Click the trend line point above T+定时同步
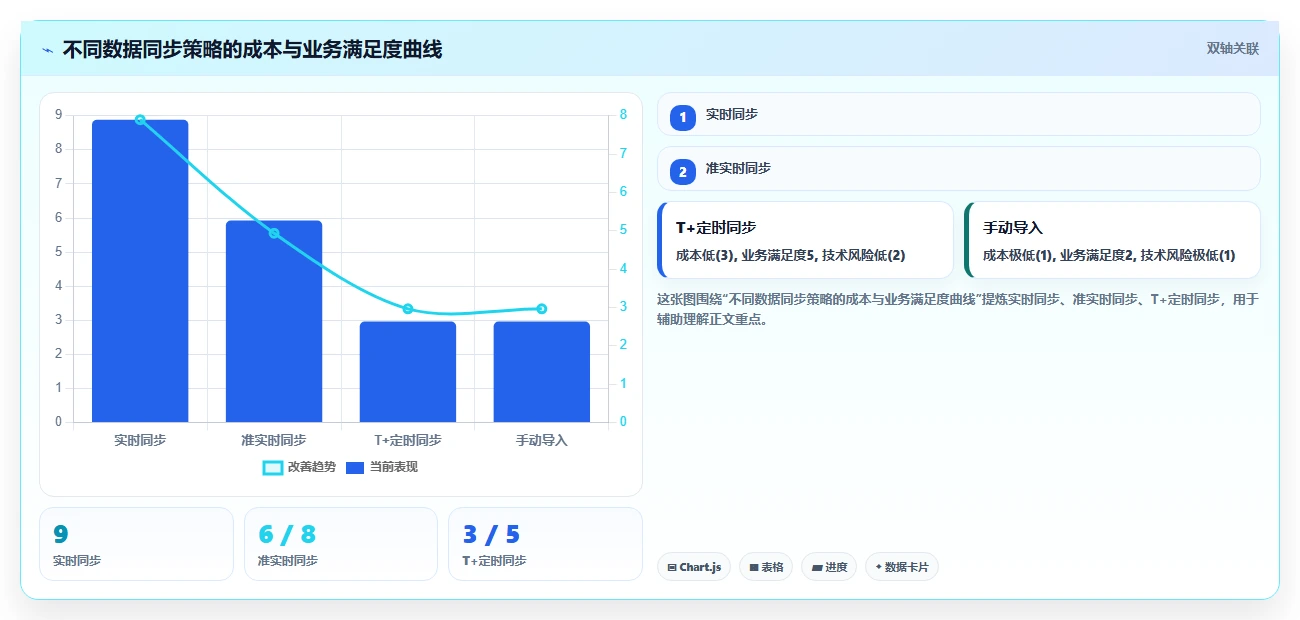This screenshot has width=1300, height=620. click(408, 309)
